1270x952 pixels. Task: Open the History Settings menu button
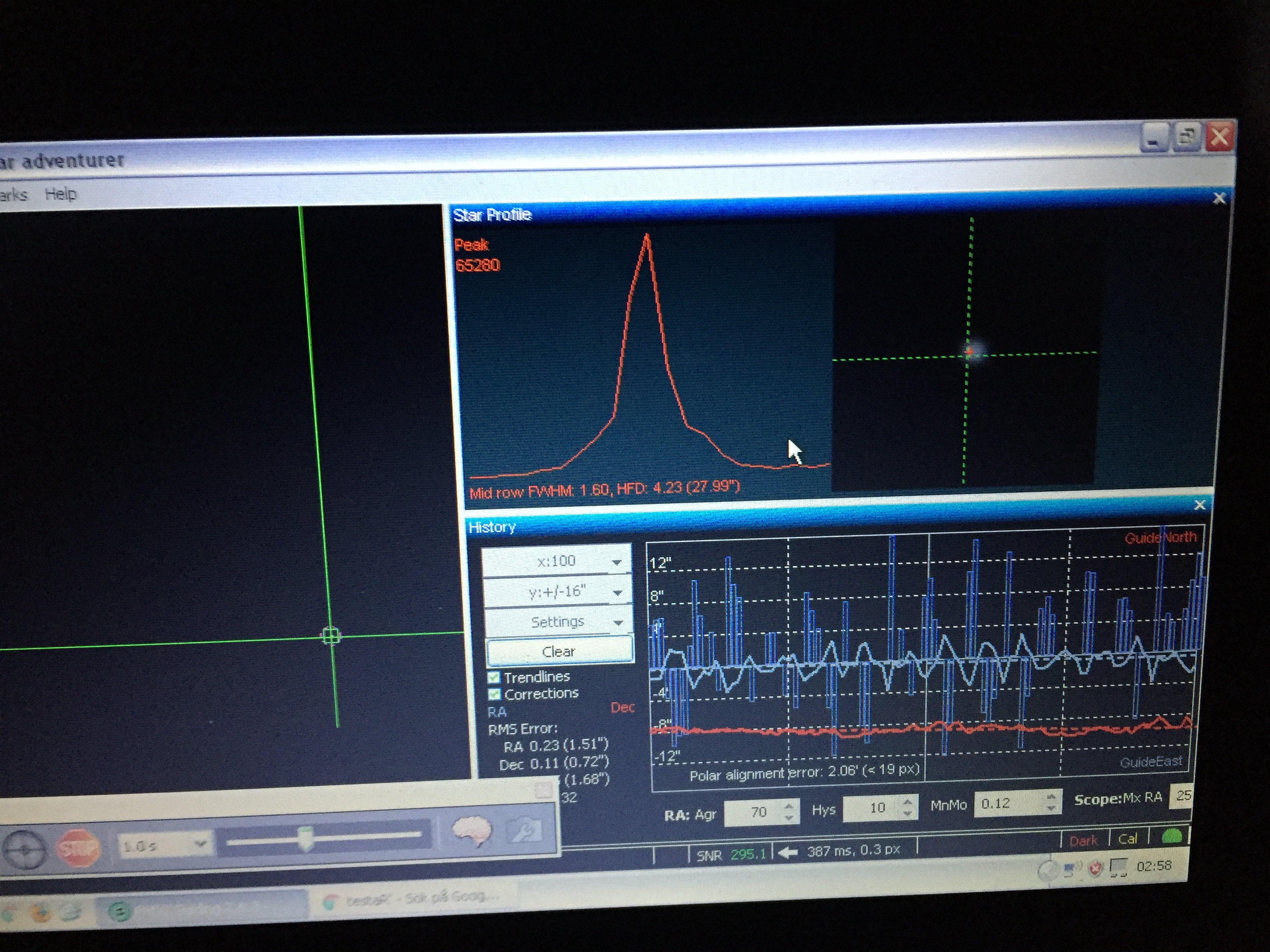(x=558, y=622)
